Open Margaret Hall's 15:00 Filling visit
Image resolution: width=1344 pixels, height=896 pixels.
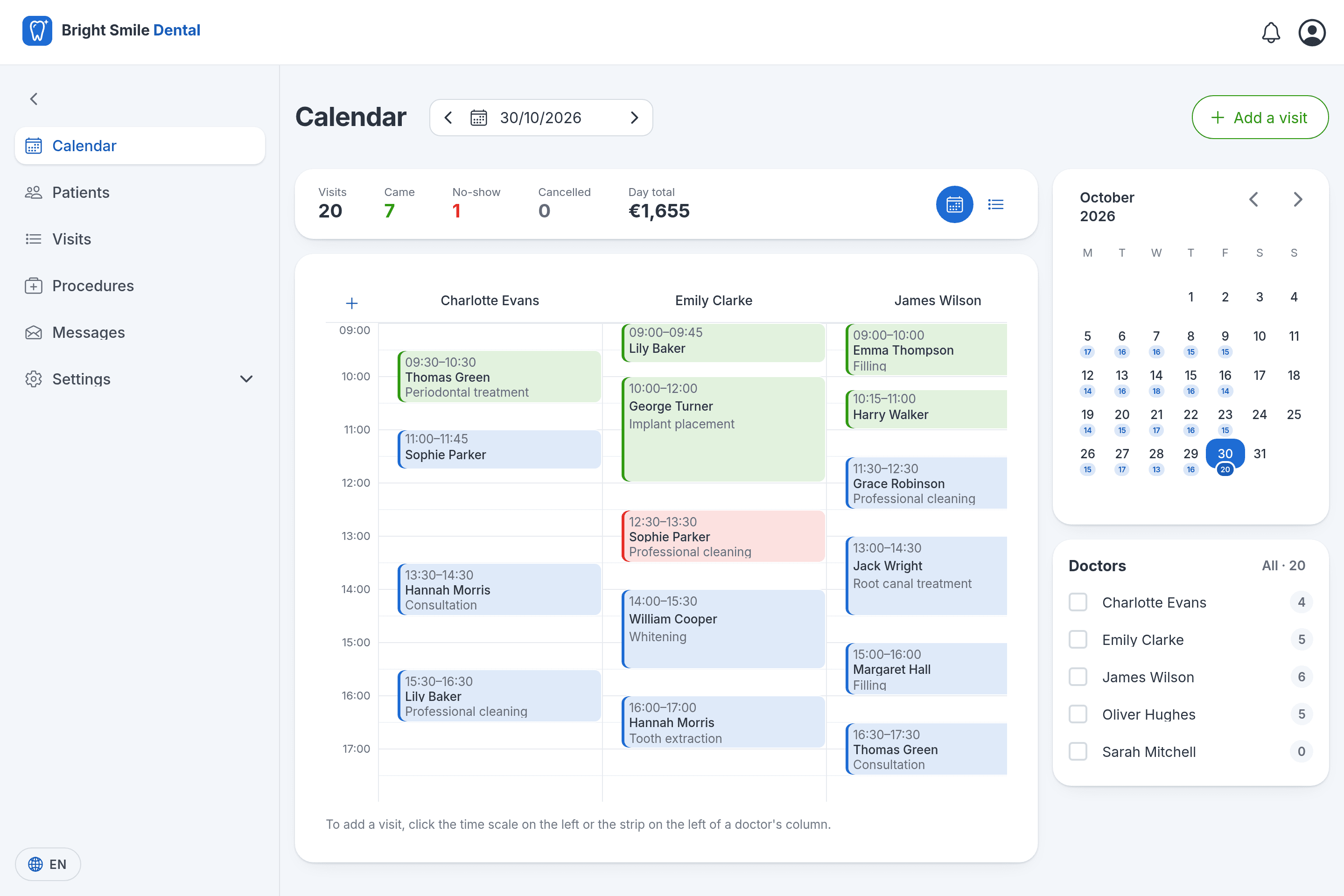926,669
